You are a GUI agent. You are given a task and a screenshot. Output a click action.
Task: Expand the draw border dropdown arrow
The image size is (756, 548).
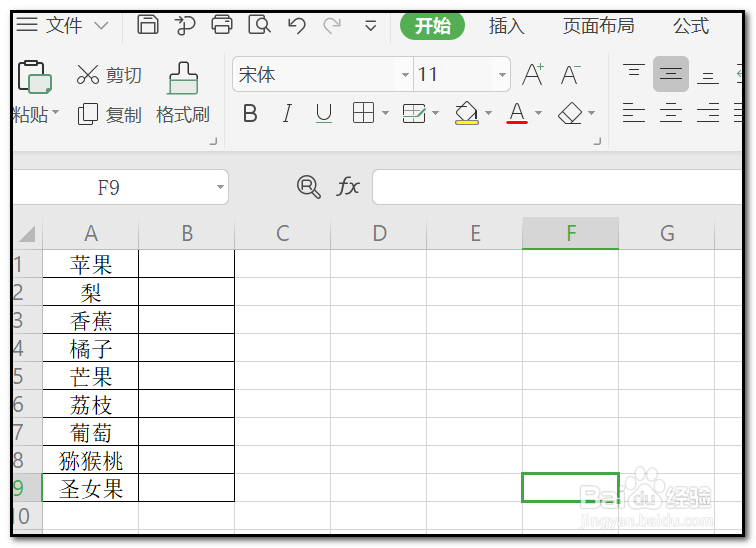pos(435,114)
